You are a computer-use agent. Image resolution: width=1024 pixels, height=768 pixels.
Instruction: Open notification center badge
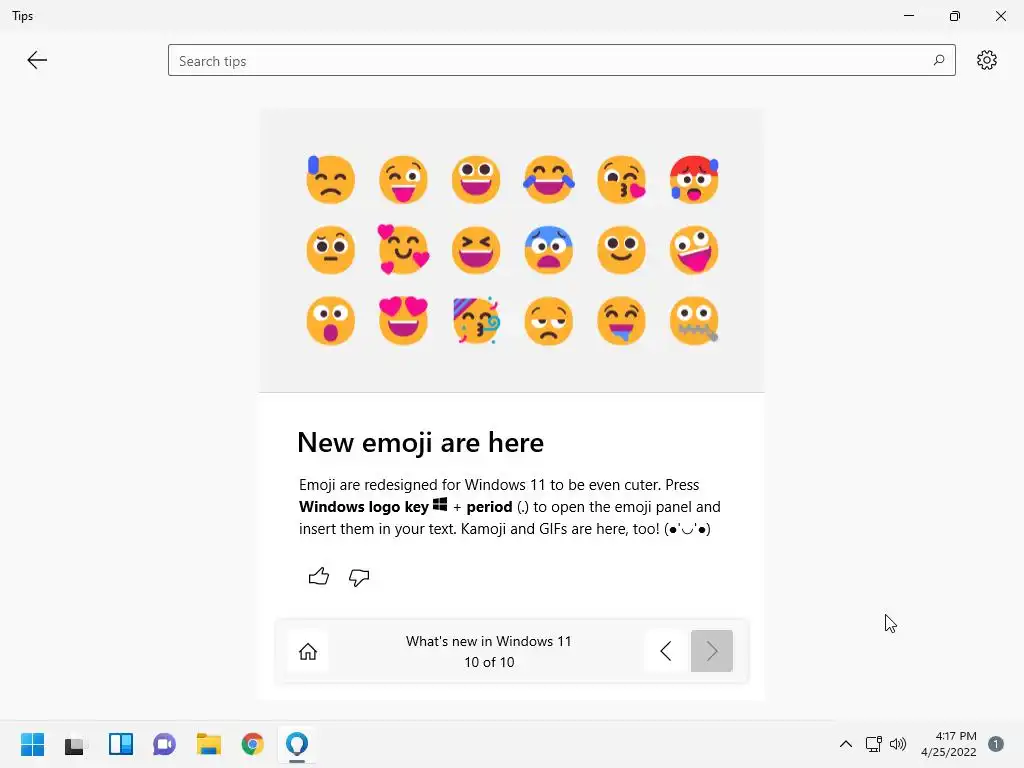pyautogui.click(x=996, y=744)
